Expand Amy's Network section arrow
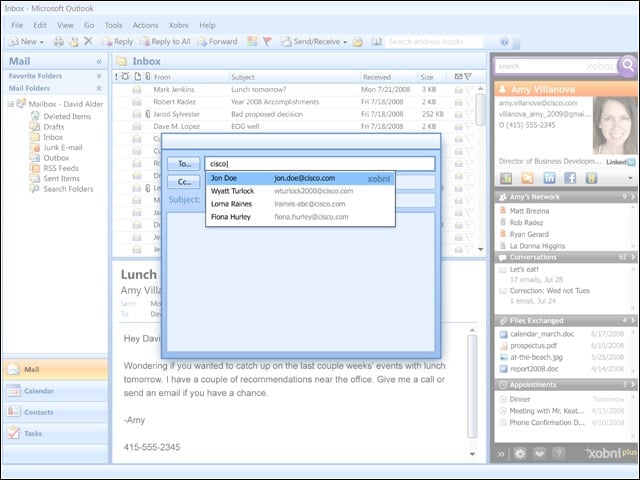The height and width of the screenshot is (480, 640). 633,197
